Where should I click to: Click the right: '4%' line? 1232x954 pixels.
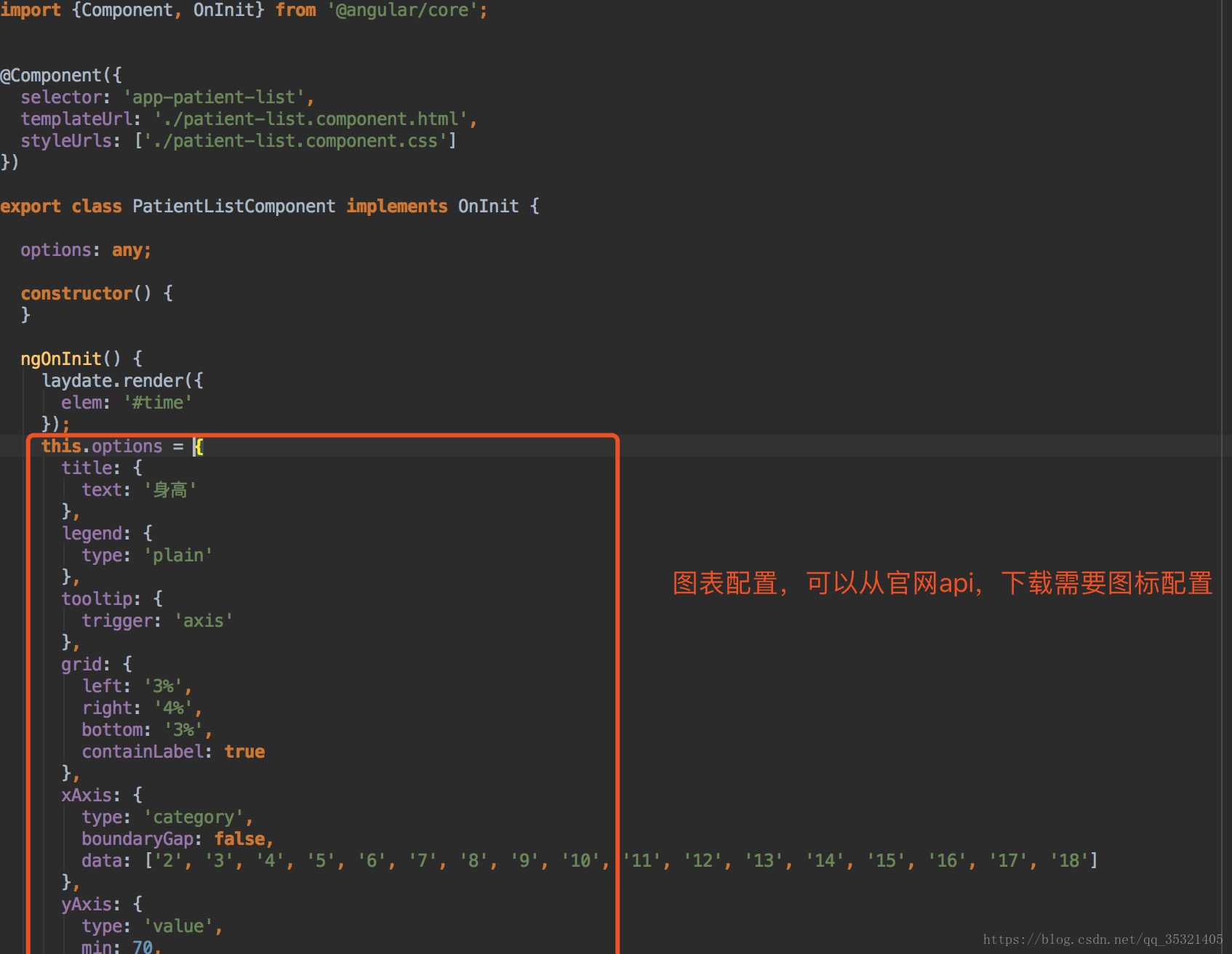(142, 708)
